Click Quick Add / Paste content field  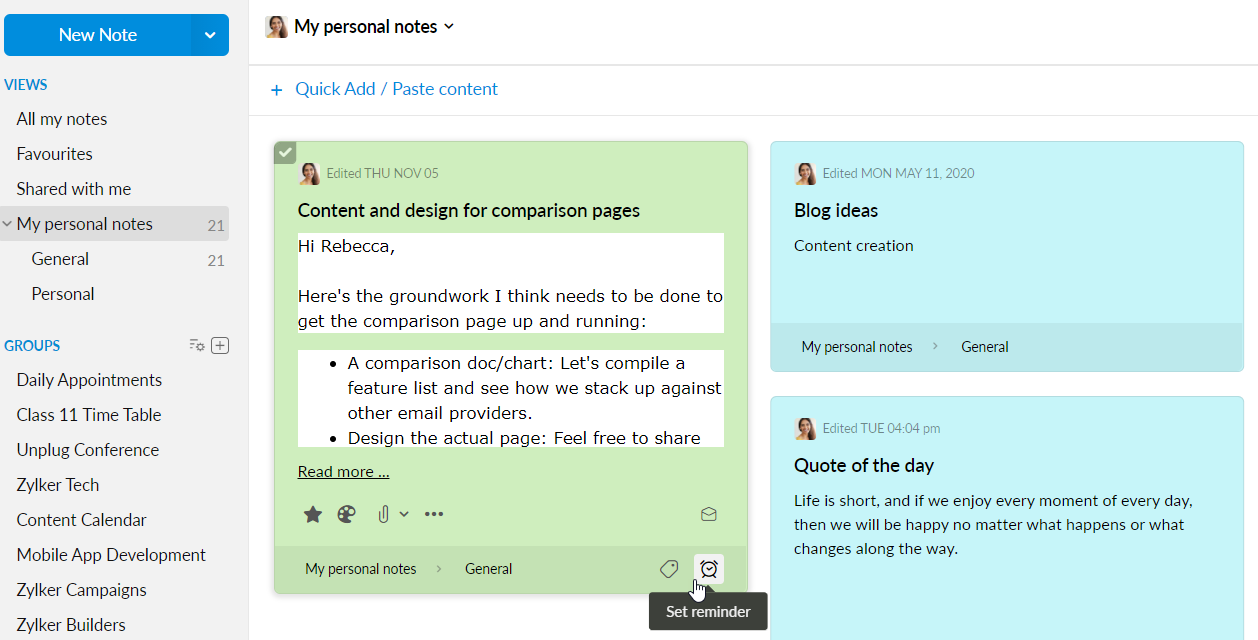click(395, 88)
